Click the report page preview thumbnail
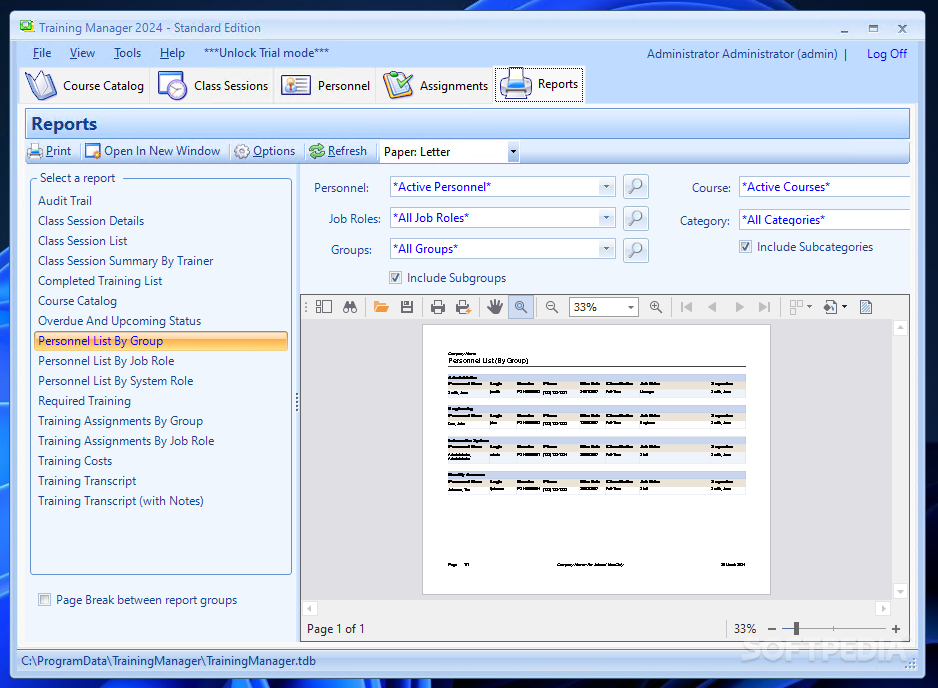Screen dimensions: 938x688 [x=596, y=459]
